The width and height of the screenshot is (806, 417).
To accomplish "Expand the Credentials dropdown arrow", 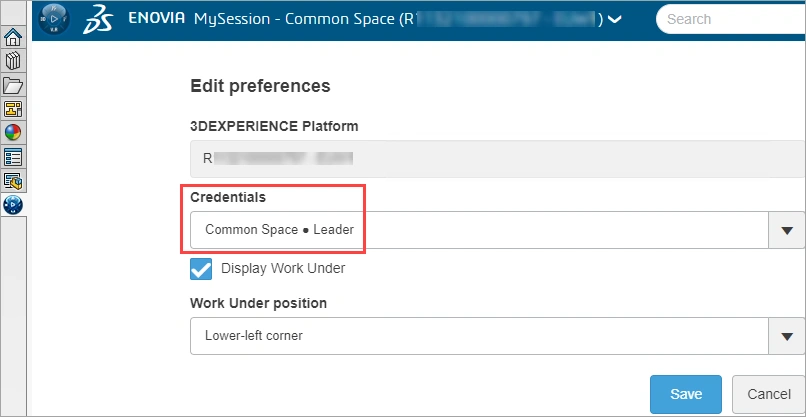I will (x=787, y=230).
